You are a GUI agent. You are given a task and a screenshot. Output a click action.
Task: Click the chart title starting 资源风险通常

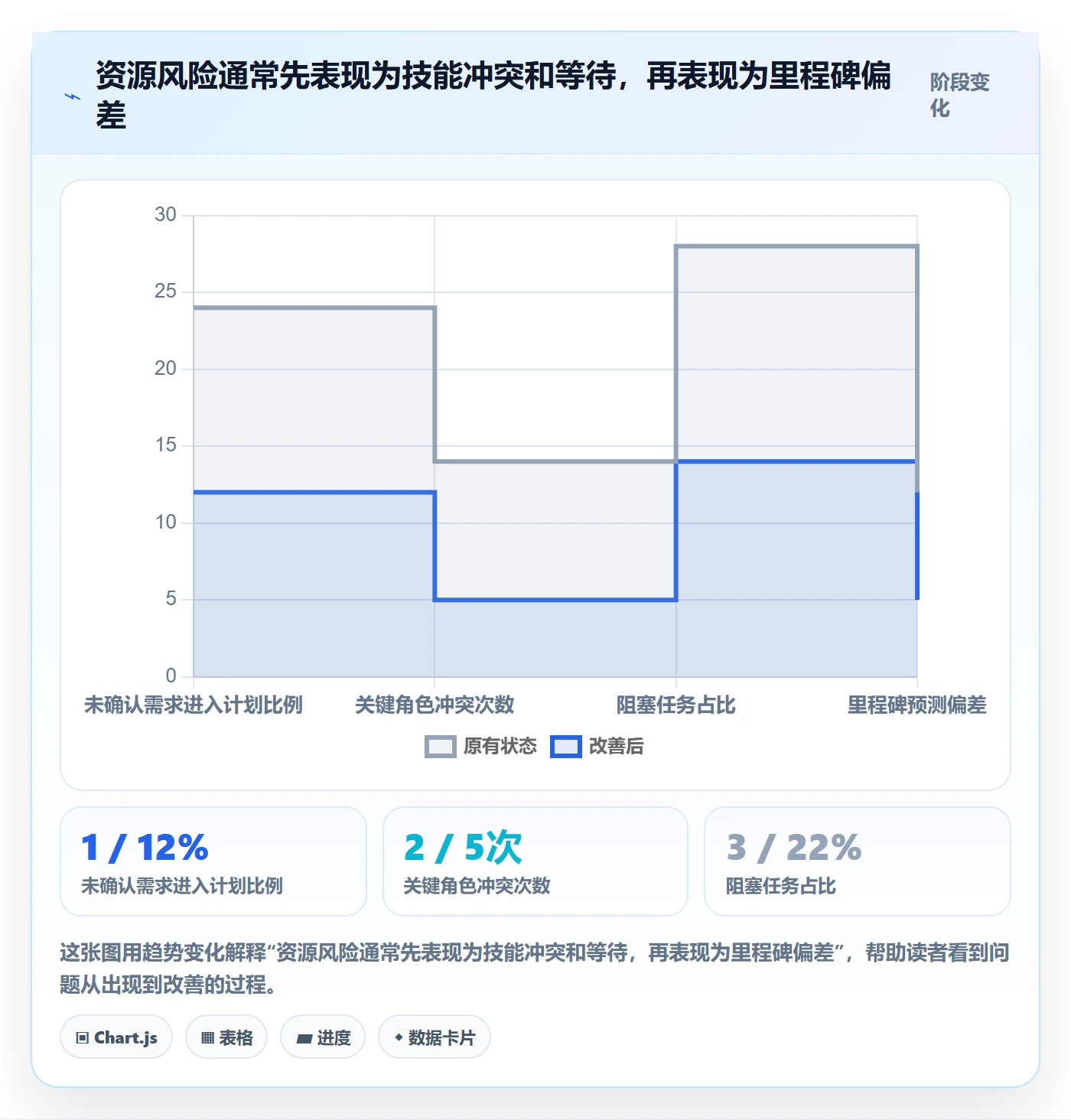[493, 95]
